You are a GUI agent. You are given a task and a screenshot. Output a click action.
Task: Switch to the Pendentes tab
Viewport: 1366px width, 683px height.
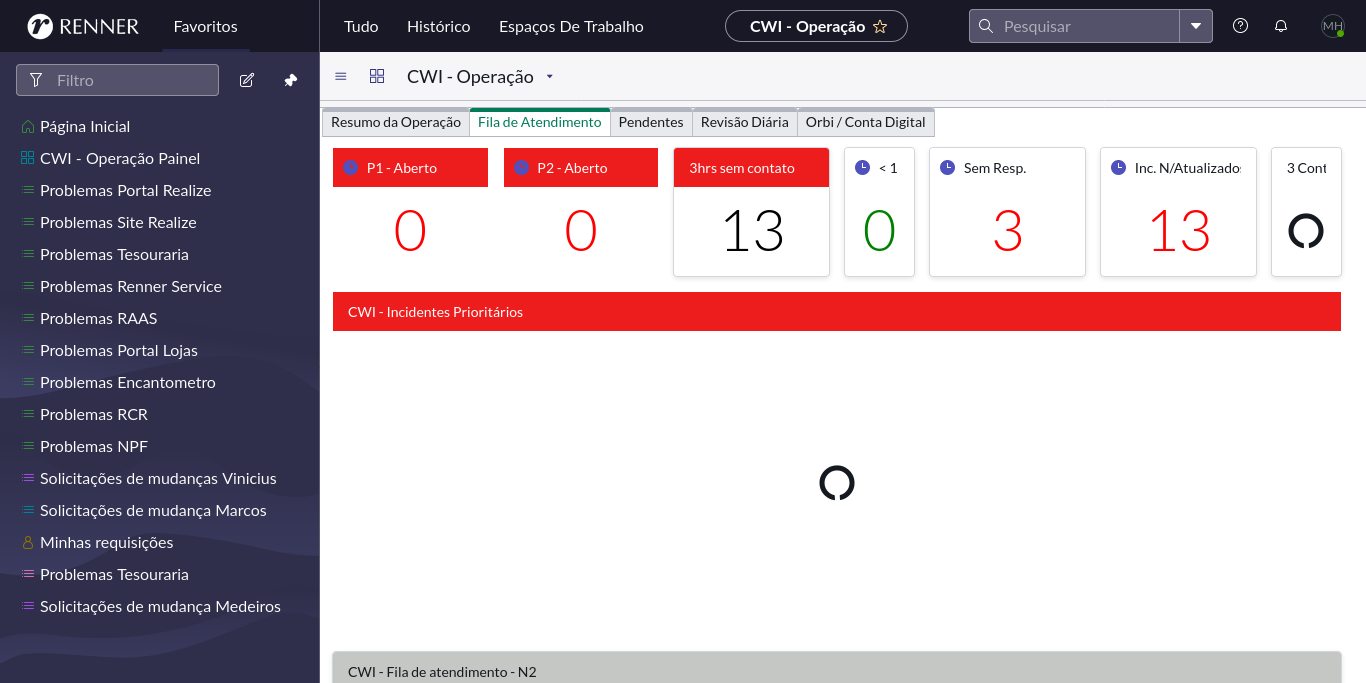651,122
